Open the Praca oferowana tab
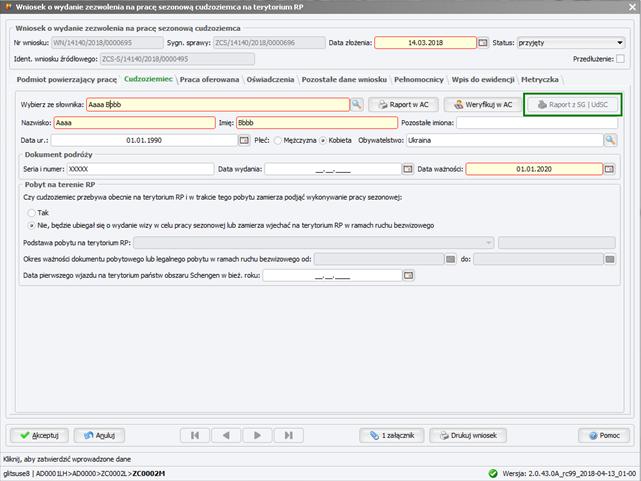This screenshot has height=481, width=641. point(209,80)
